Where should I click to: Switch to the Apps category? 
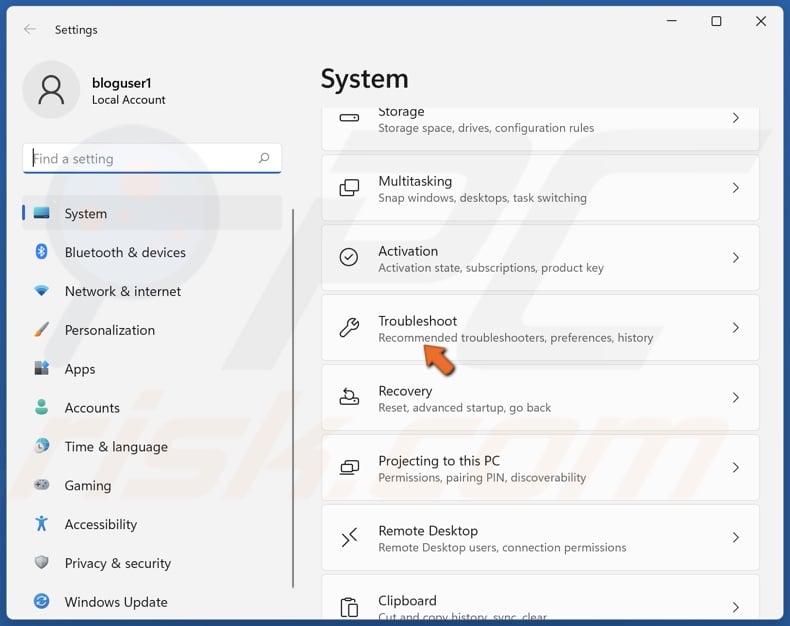point(152,368)
